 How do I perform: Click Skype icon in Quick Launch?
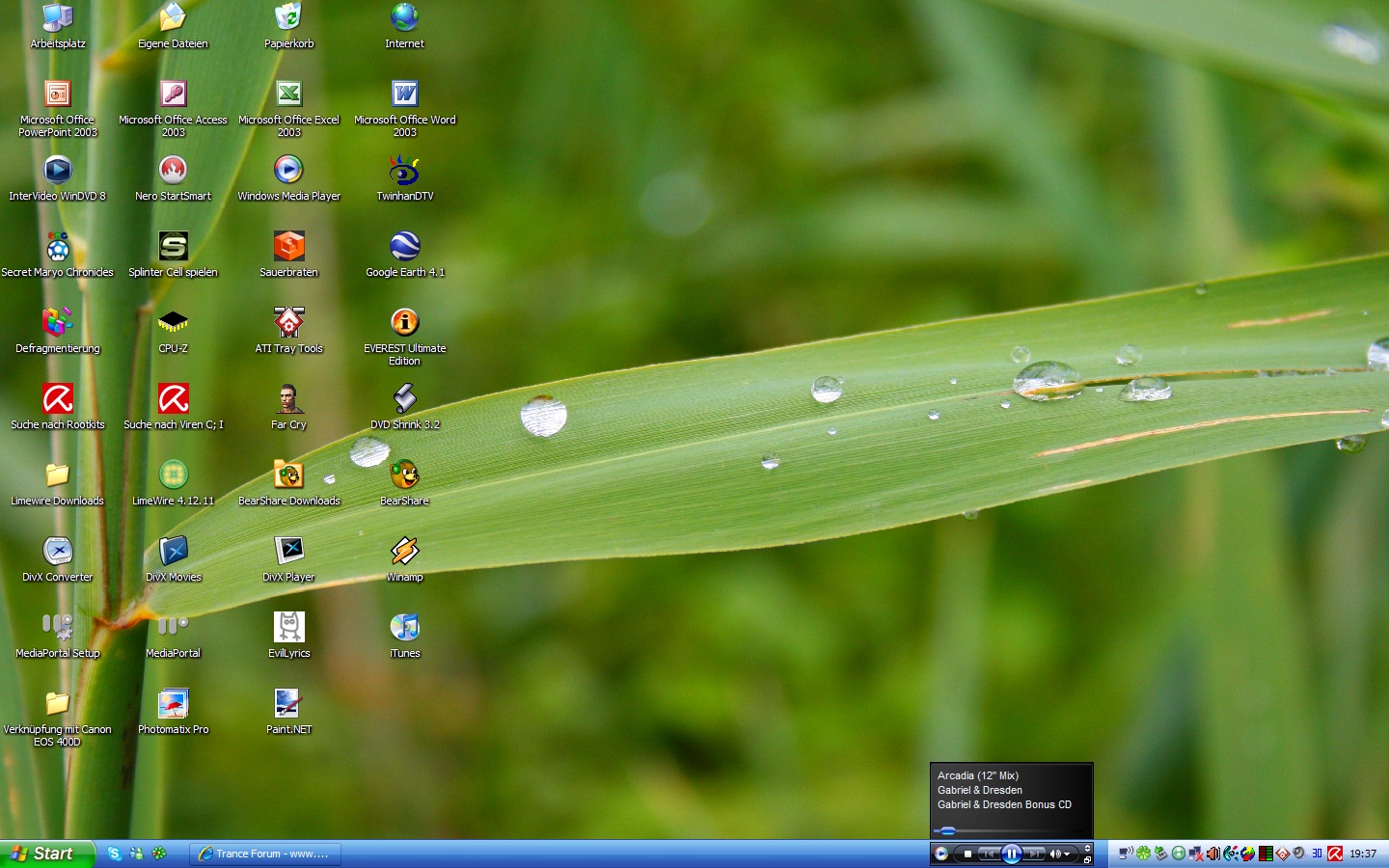[x=115, y=854]
